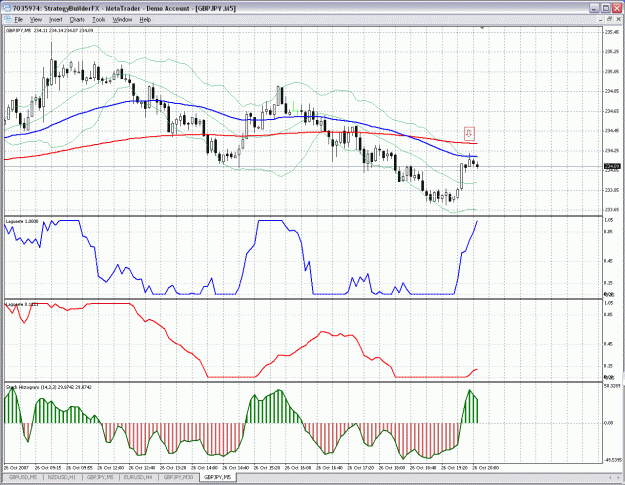Open the Window menu
The width and height of the screenshot is (625, 485).
(x=122, y=20)
